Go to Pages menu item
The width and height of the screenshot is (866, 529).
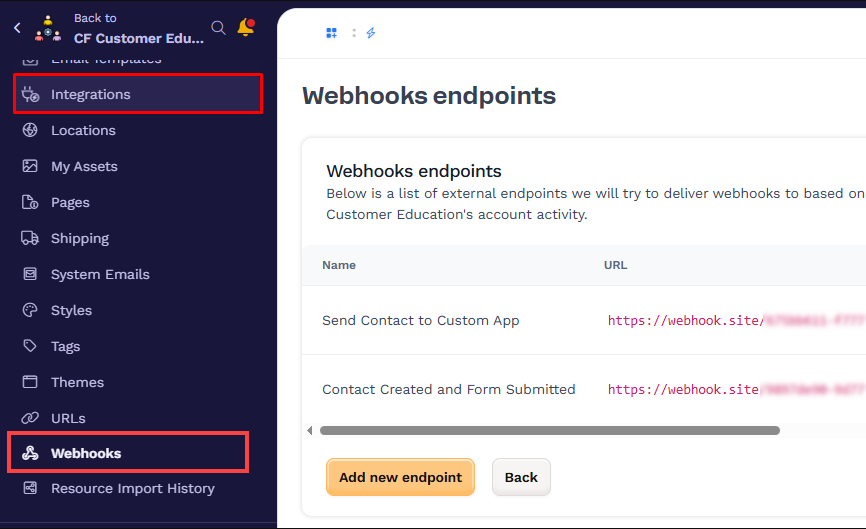(x=70, y=202)
